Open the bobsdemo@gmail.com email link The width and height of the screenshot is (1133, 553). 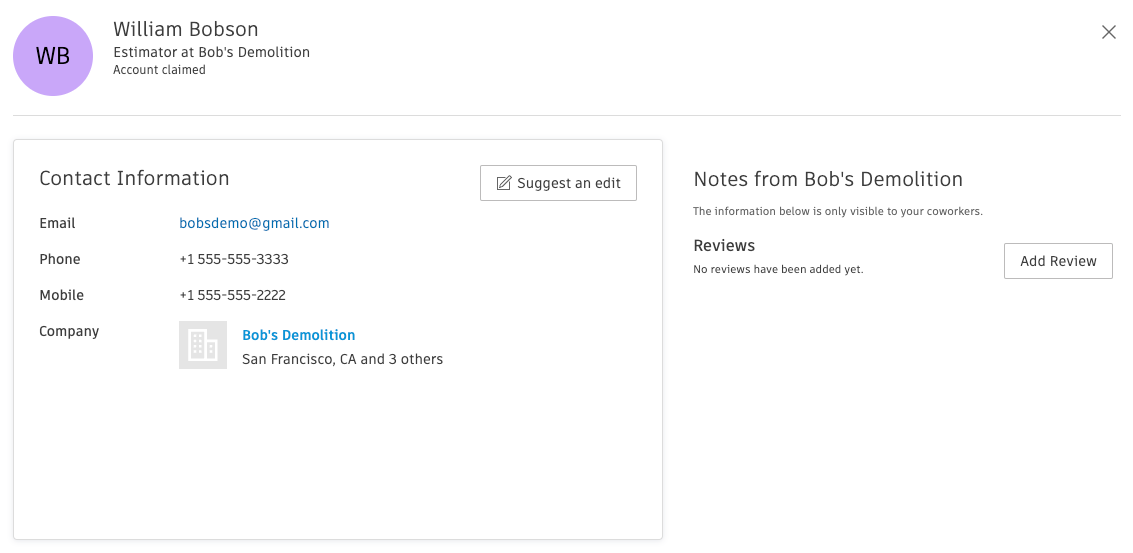coord(254,223)
